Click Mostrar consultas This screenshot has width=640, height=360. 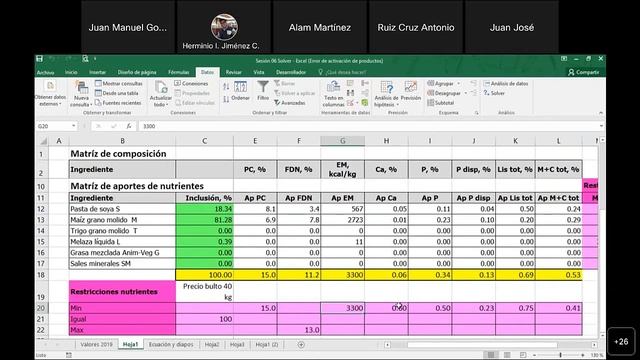tap(119, 83)
